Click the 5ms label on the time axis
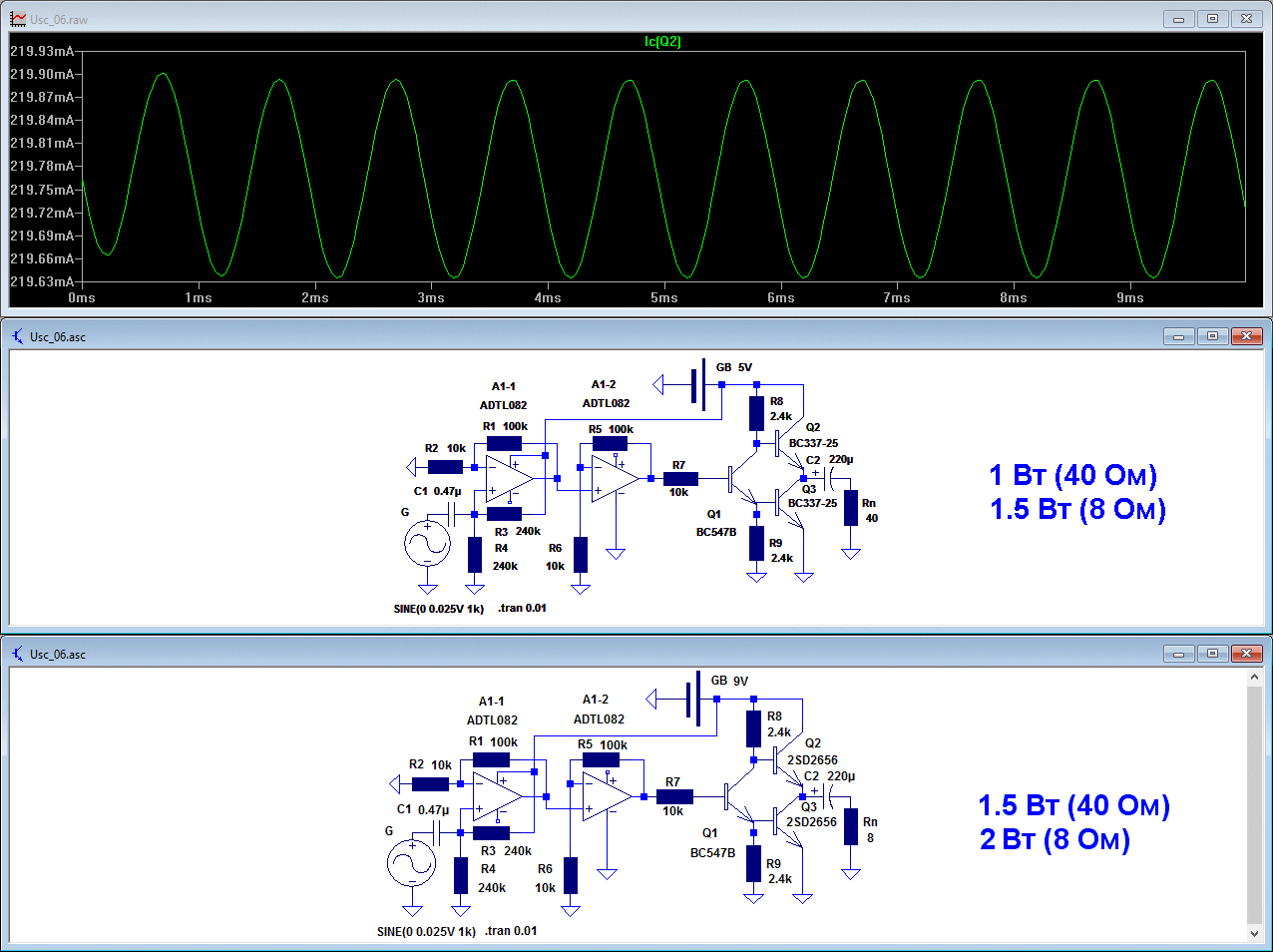 663,297
